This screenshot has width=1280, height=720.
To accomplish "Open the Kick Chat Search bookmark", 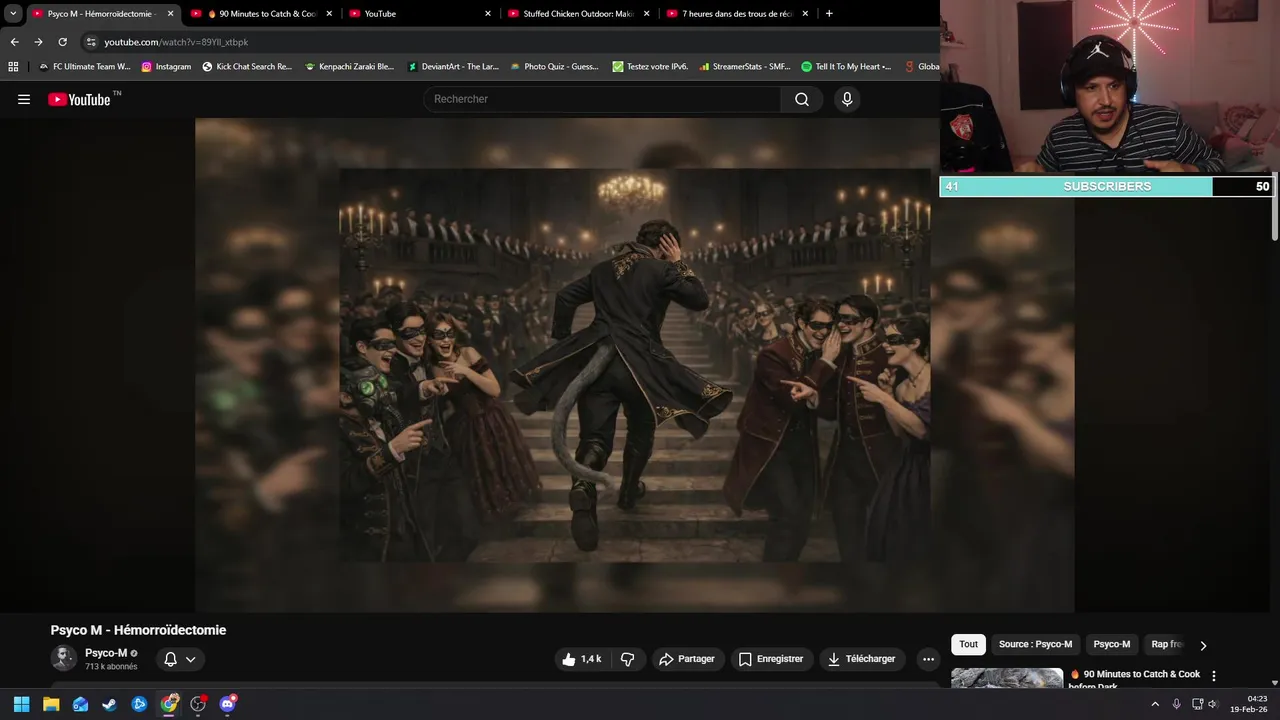I will tap(247, 67).
